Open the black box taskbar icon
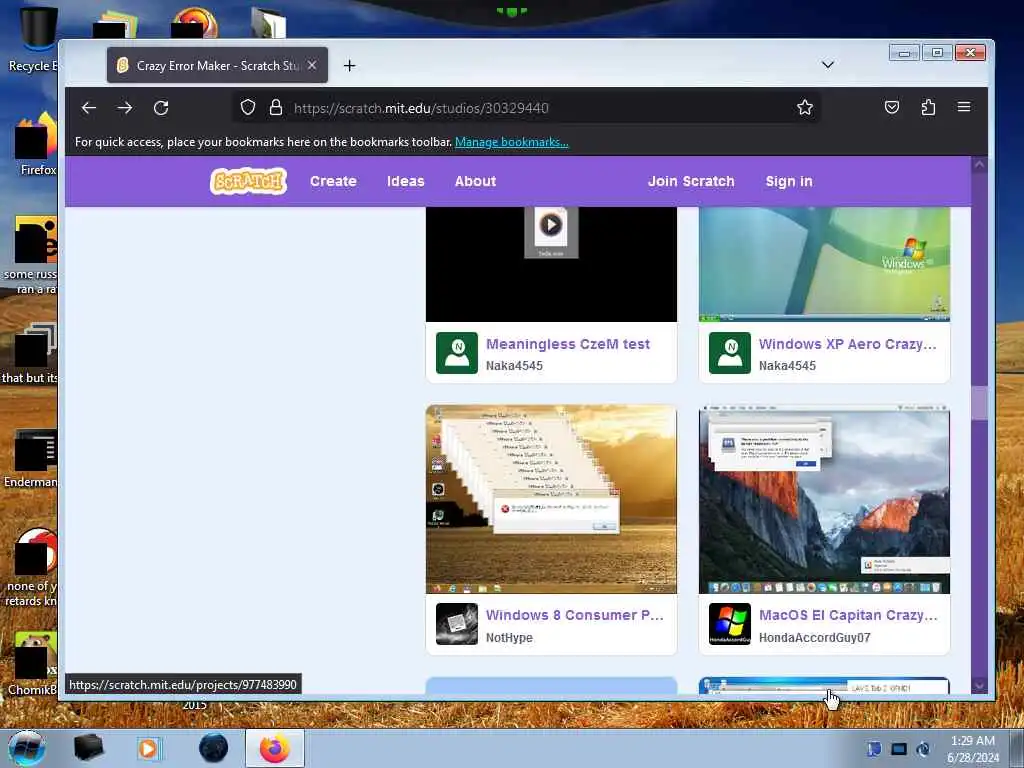The width and height of the screenshot is (1024, 768). coord(88,748)
